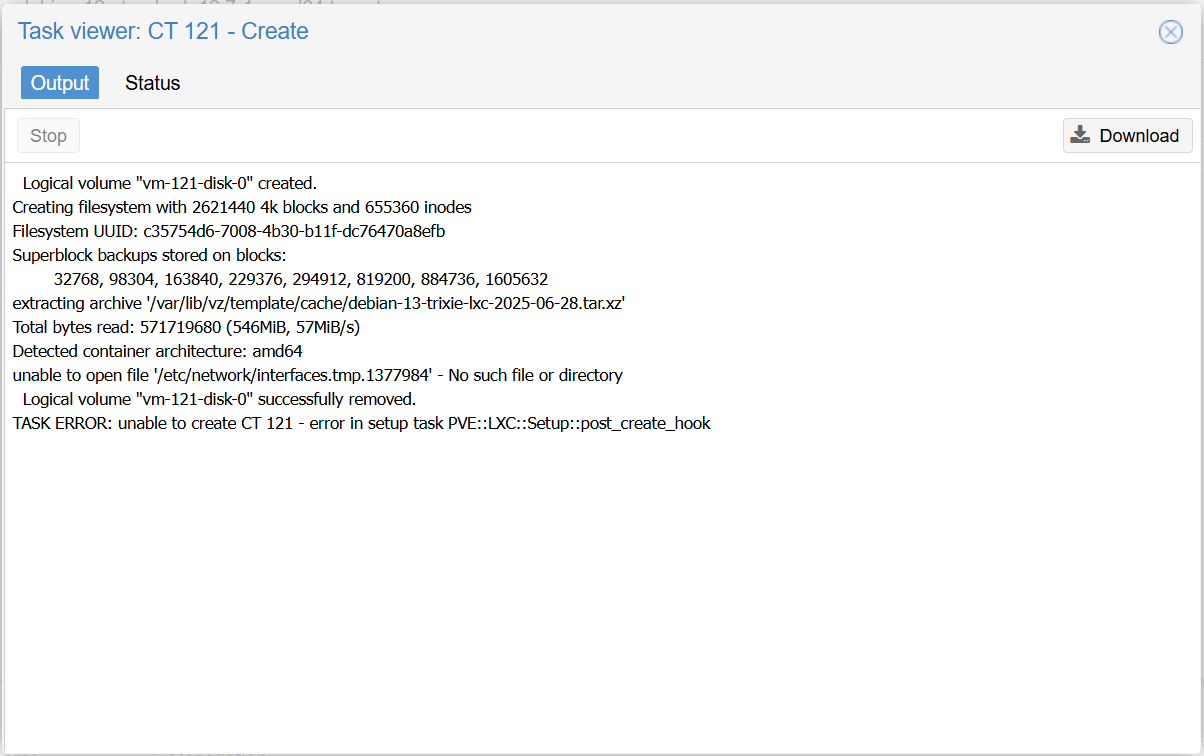The height and width of the screenshot is (756, 1204).
Task: Click the 'TASK ERROR: unable to create CT 121' line
Action: [361, 423]
